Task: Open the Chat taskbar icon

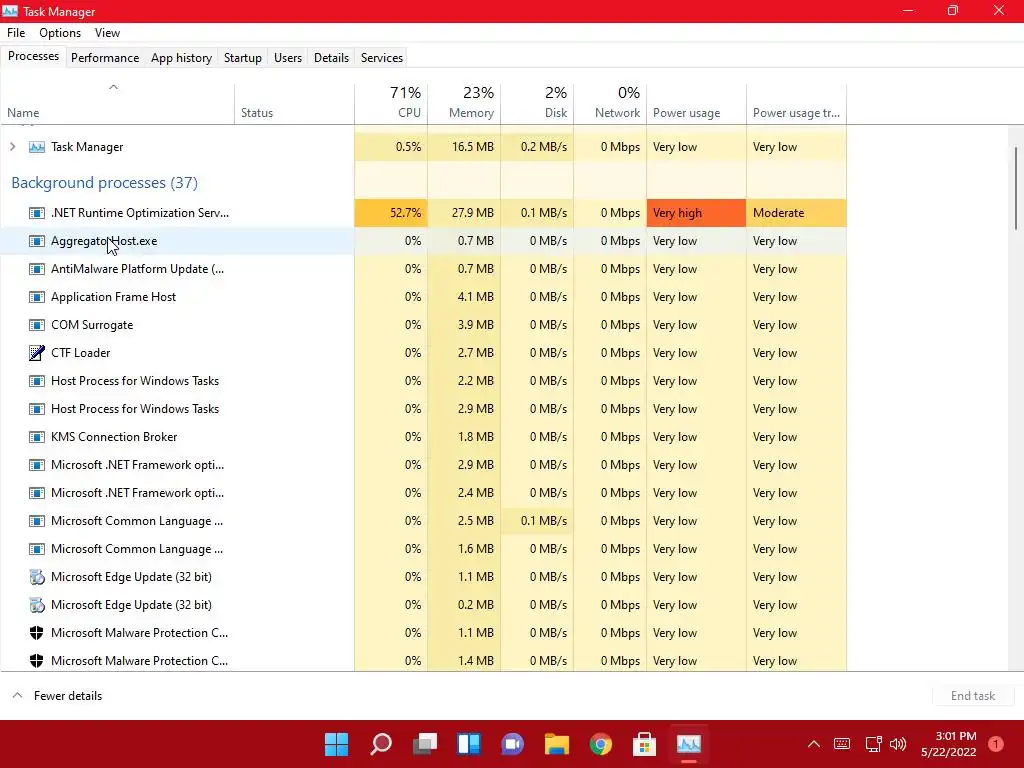Action: pyautogui.click(x=513, y=744)
